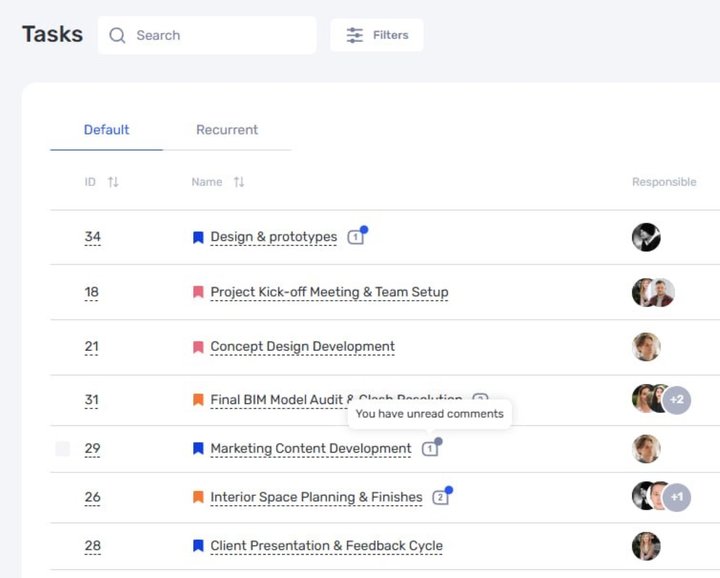Click the pink bookmark beside Concept Design Development
Viewport: 720px width, 578px height.
[198, 347]
